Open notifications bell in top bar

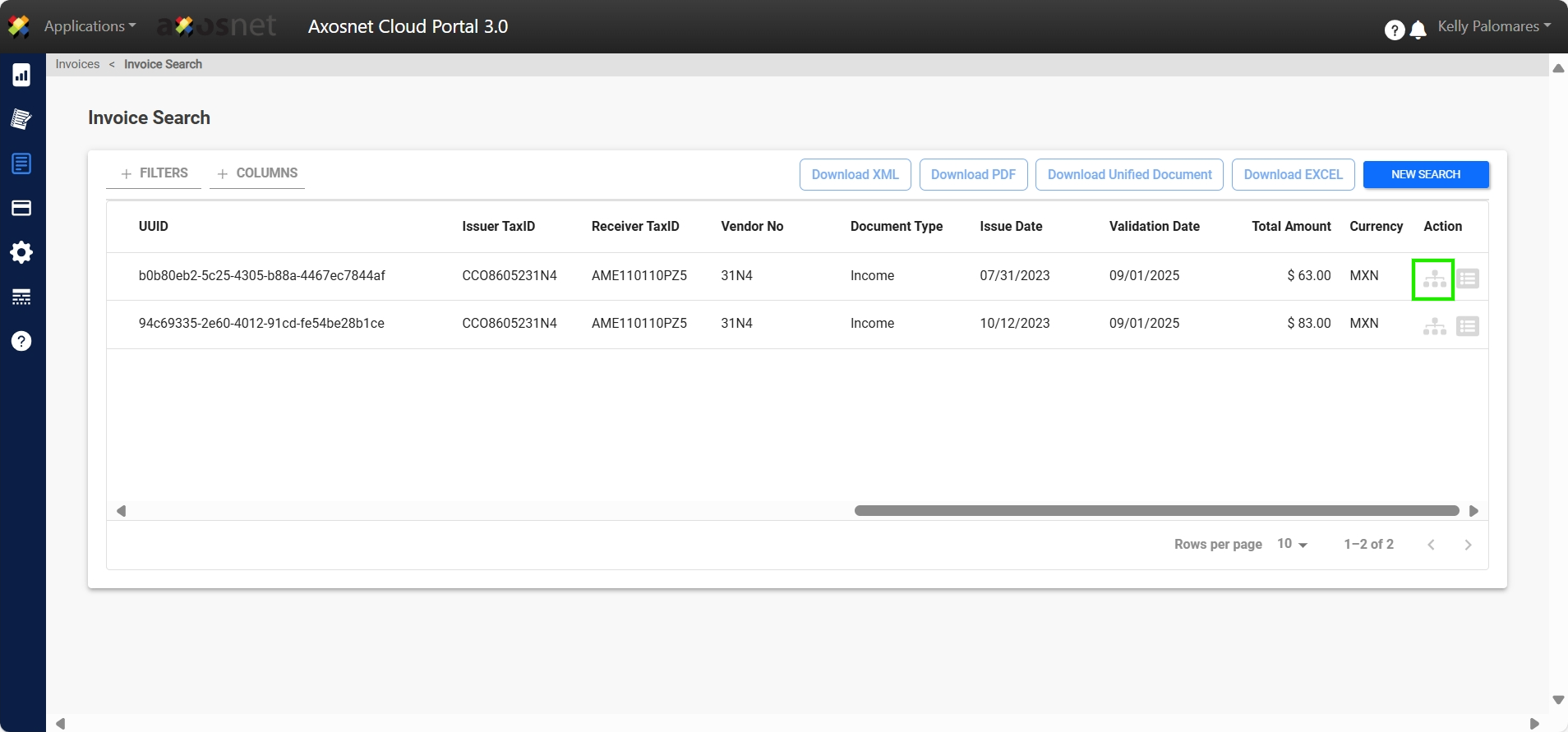coord(1418,30)
